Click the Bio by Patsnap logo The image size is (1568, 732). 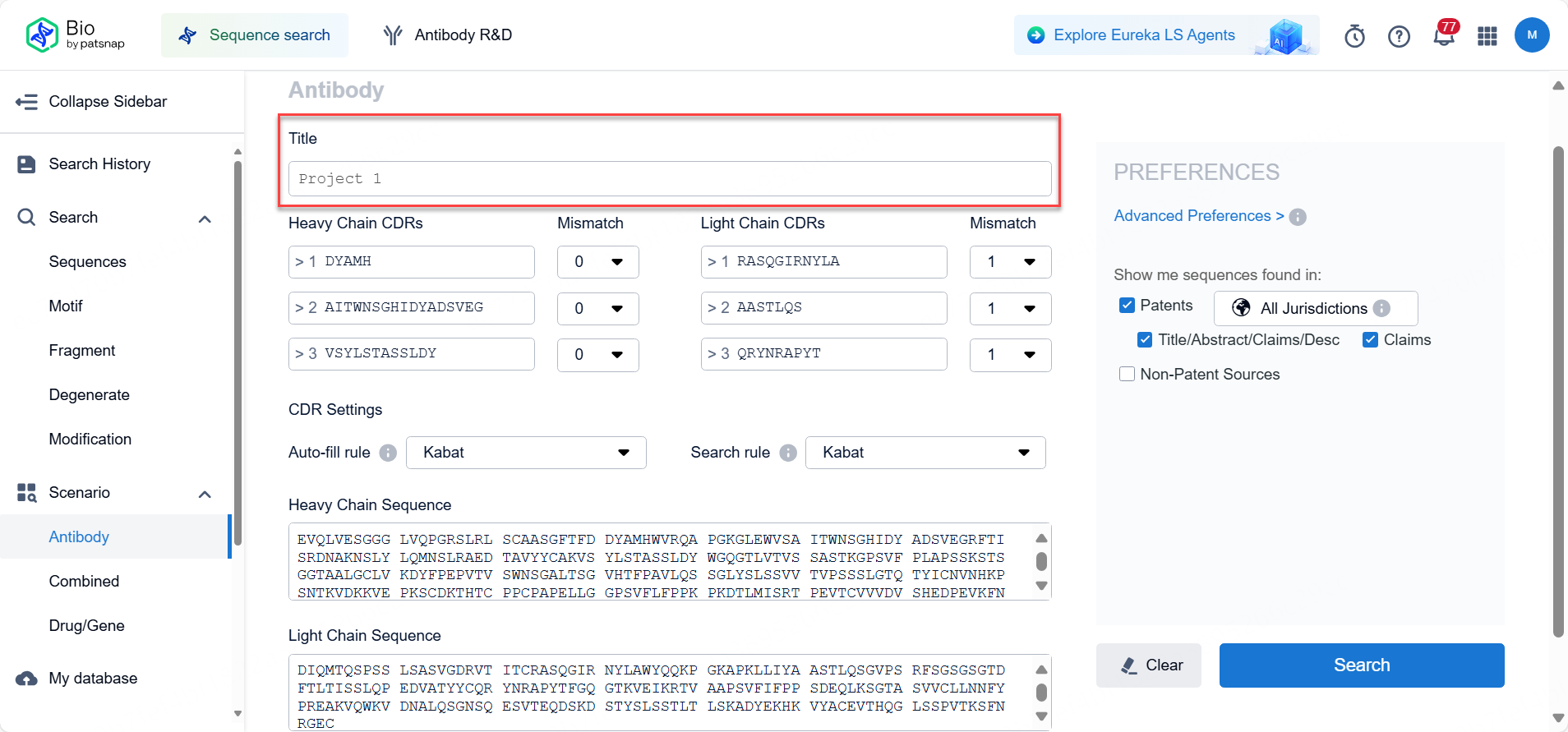click(75, 35)
